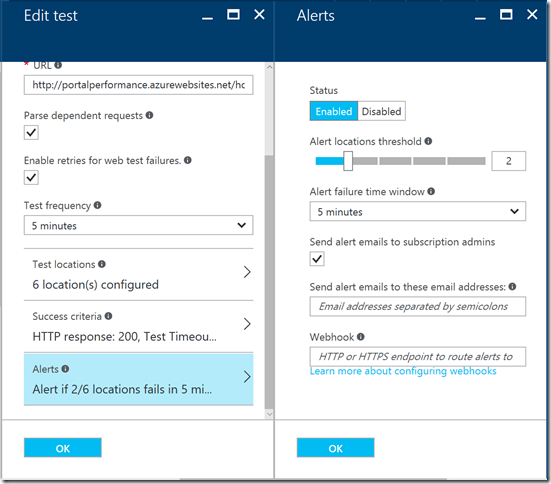Open Success criteria settings row
551x484 pixels.
138,327
